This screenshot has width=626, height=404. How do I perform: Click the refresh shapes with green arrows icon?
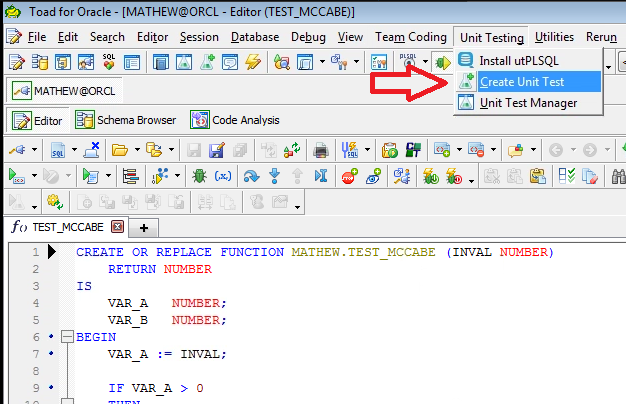[292, 150]
